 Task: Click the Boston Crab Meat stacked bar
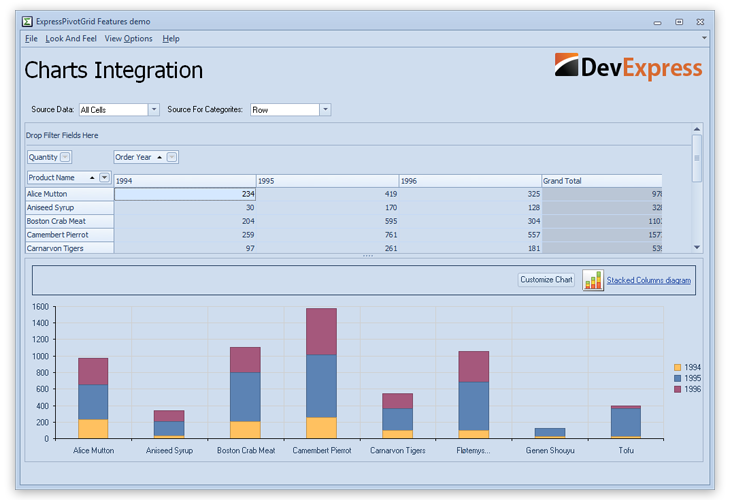245,392
